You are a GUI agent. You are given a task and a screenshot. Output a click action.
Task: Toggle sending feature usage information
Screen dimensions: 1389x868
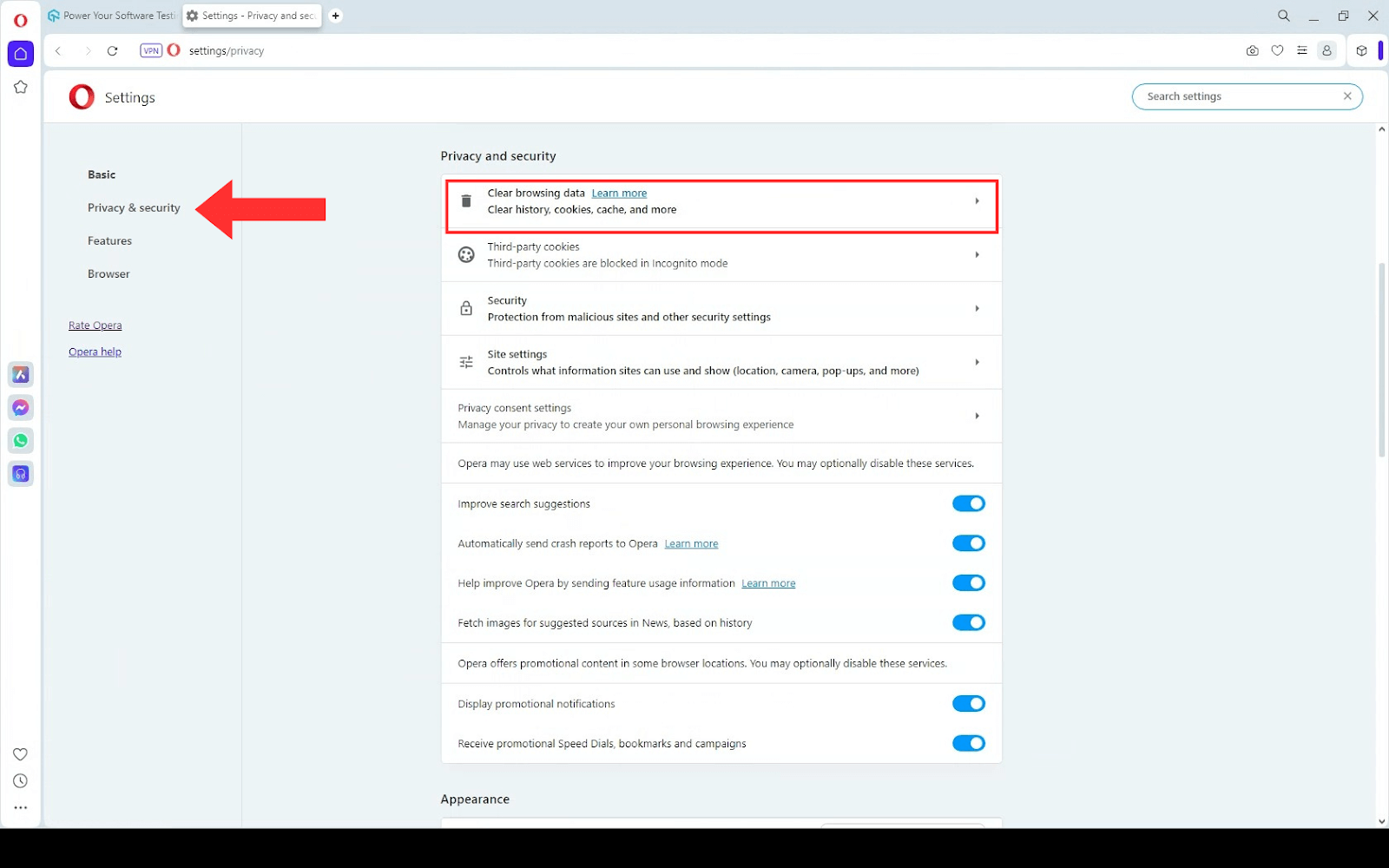click(x=969, y=583)
